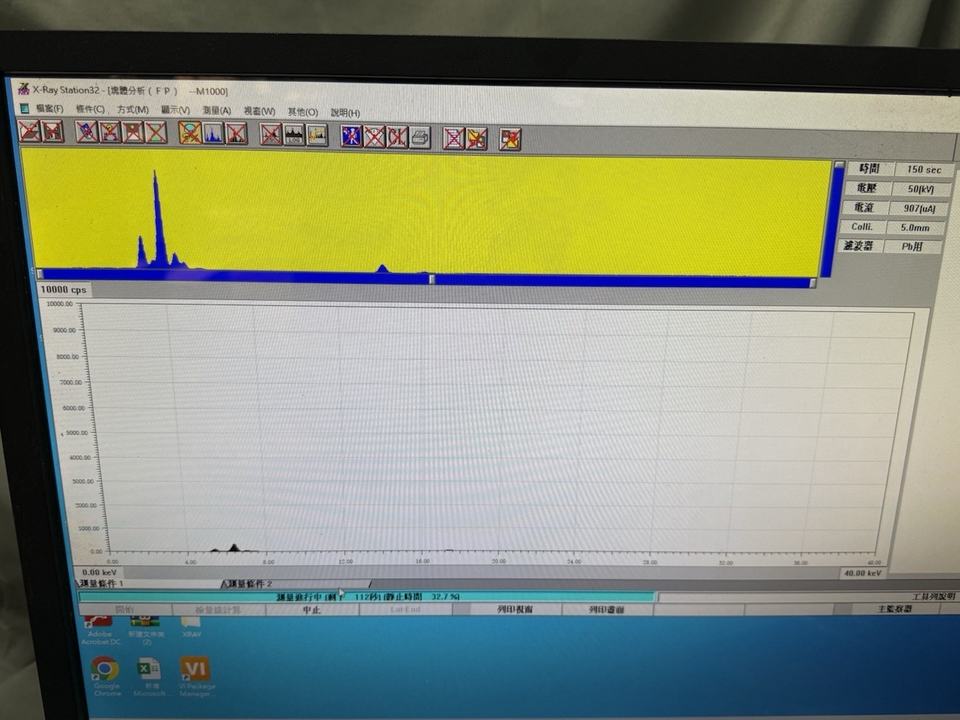This screenshot has width=960, height=720.
Task: Open the 說明(H) help menu
Action: pos(345,113)
